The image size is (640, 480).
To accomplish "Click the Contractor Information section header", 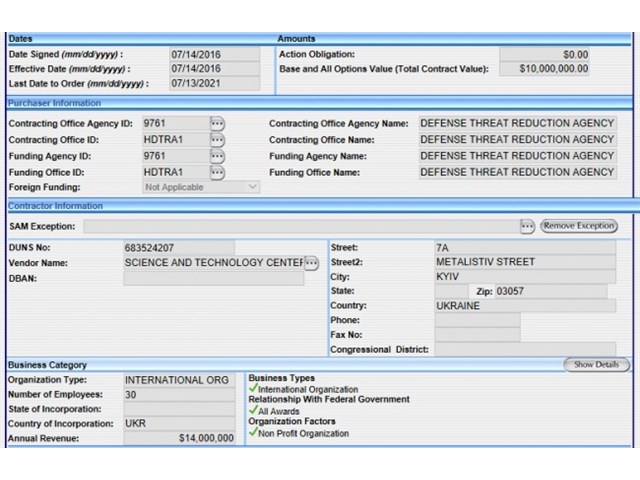I will [x=56, y=206].
